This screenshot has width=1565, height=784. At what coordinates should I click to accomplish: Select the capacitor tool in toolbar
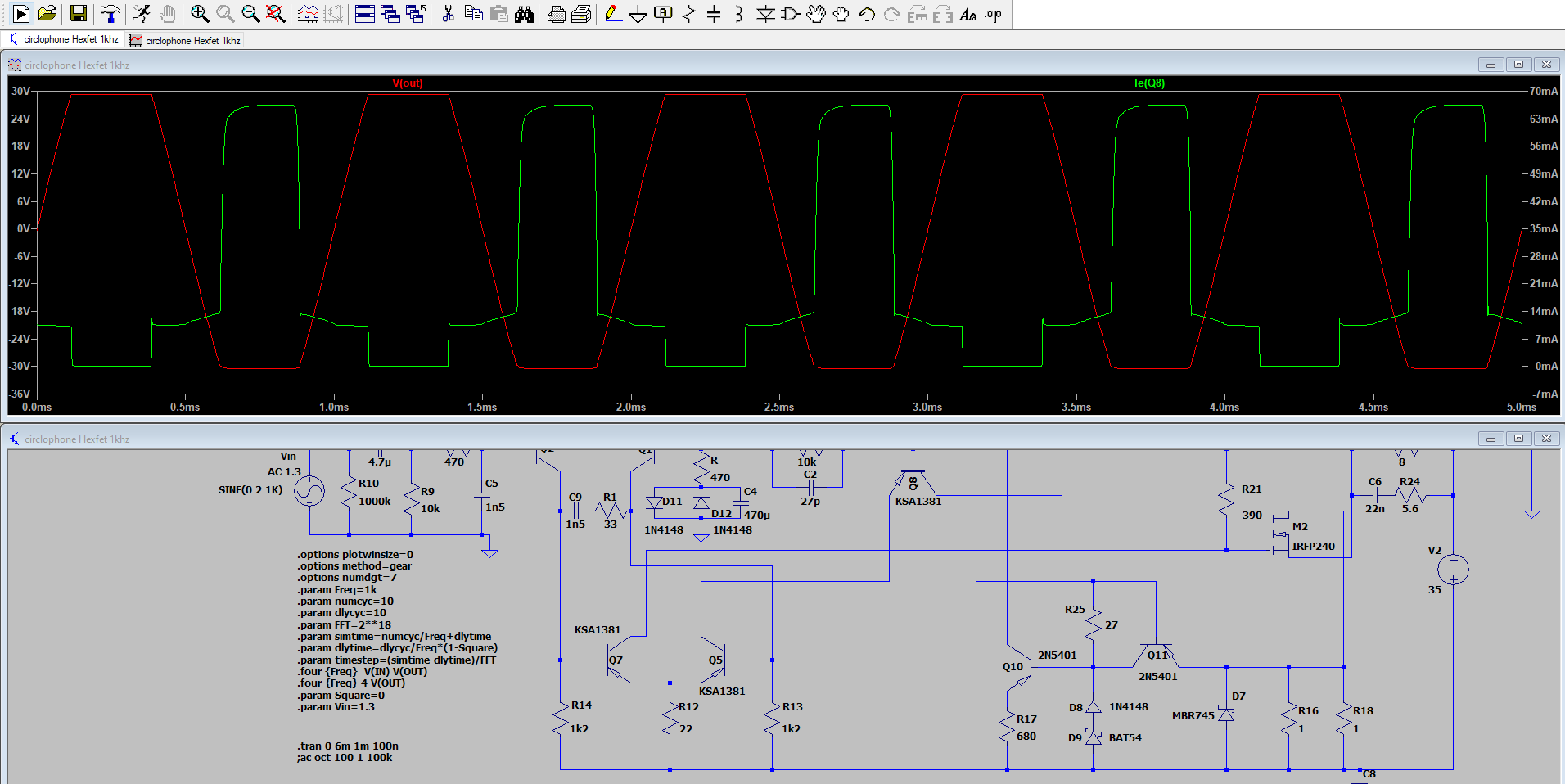714,14
